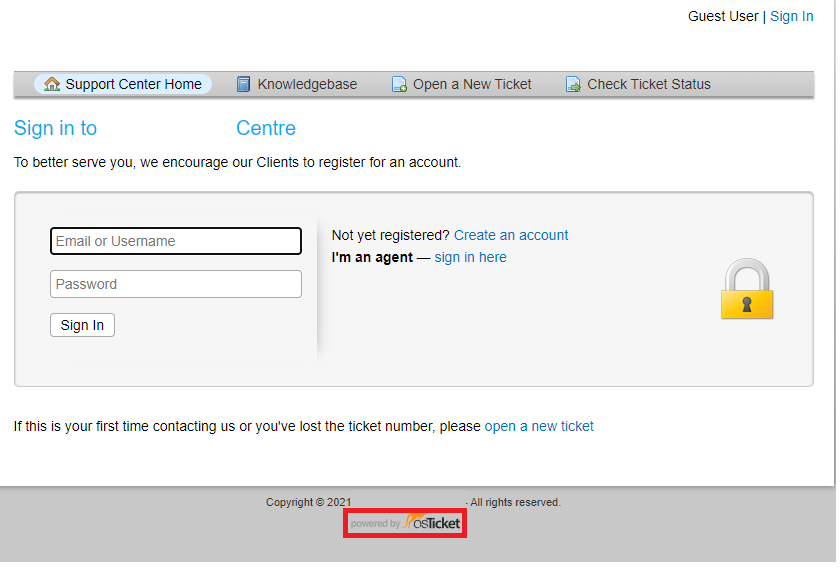840x568 pixels.
Task: Choose Check Ticket Status in navigation bar
Action: click(x=648, y=84)
